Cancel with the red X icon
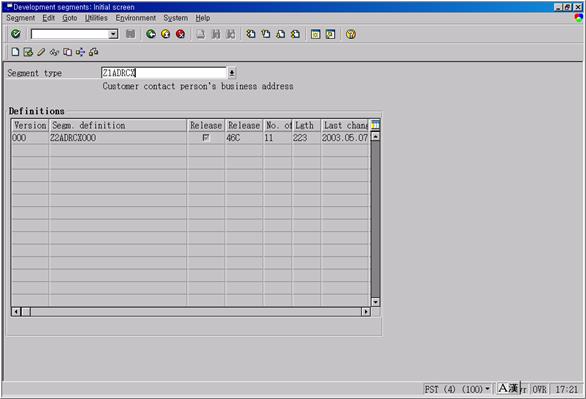 [x=181, y=34]
